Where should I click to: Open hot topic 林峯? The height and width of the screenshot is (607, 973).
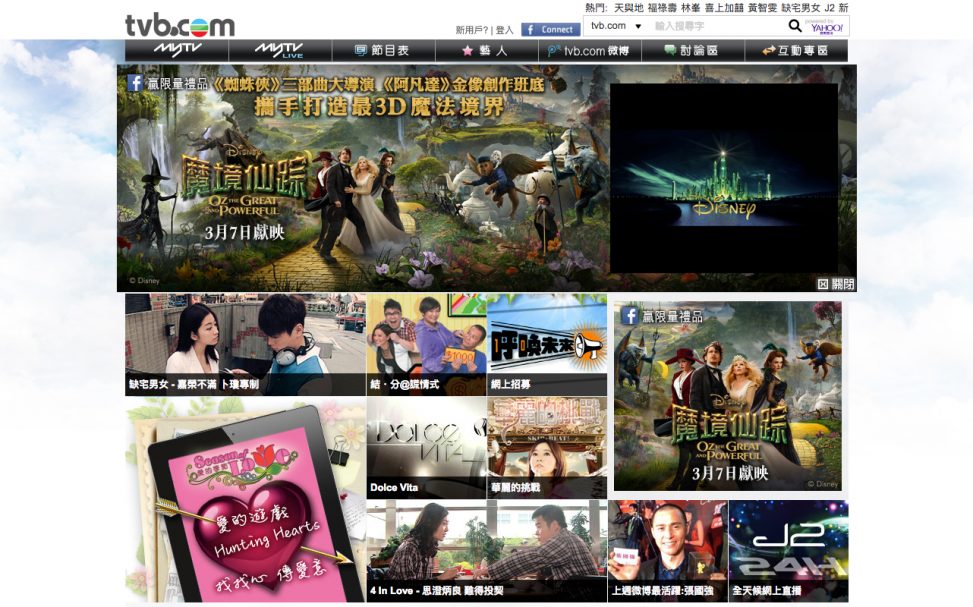point(691,8)
